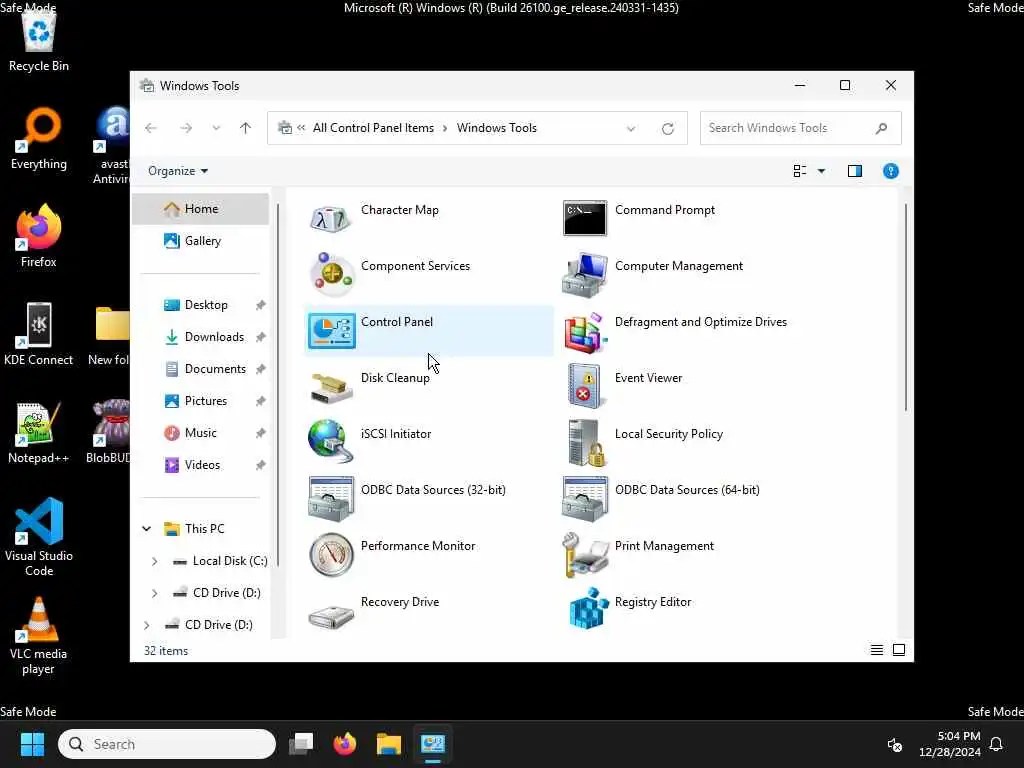Click the Forward navigation arrow
The height and width of the screenshot is (768, 1024).
click(186, 128)
